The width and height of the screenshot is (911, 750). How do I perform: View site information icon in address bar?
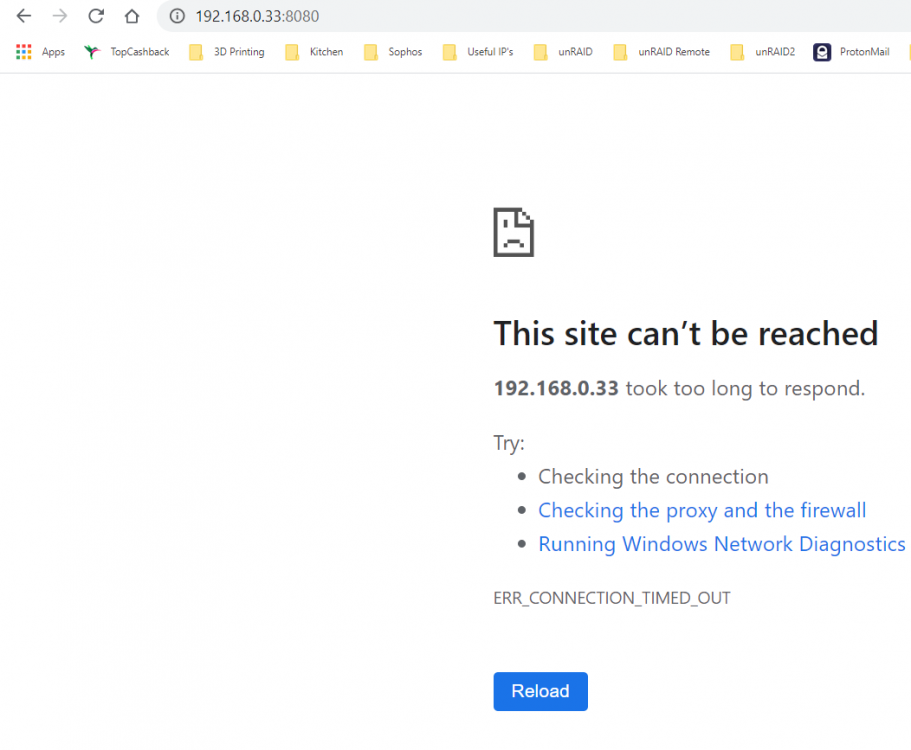tap(177, 16)
